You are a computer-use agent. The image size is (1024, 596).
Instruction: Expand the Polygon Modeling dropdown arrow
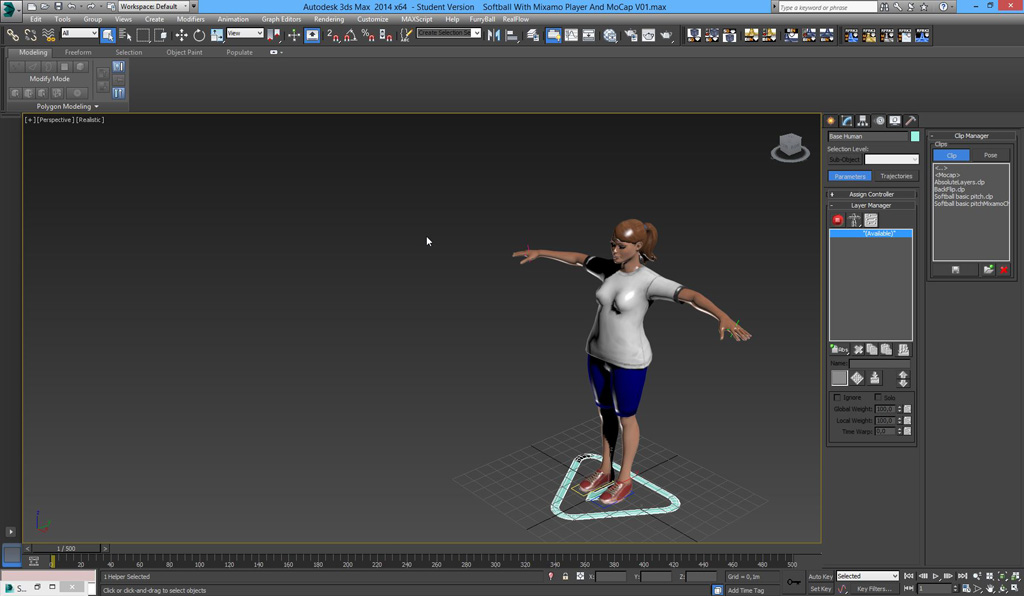[97, 106]
